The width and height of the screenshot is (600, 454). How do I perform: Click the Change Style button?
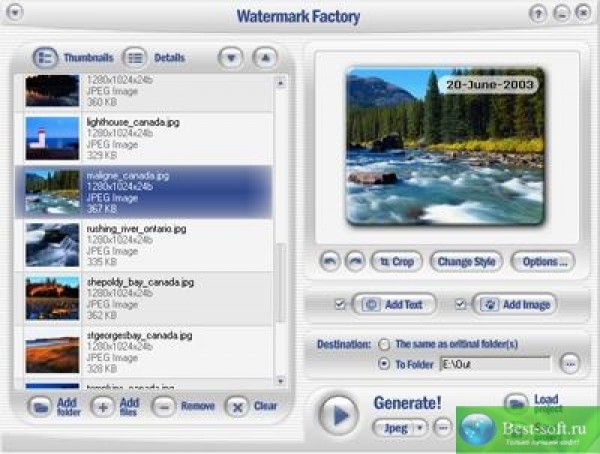click(x=466, y=262)
